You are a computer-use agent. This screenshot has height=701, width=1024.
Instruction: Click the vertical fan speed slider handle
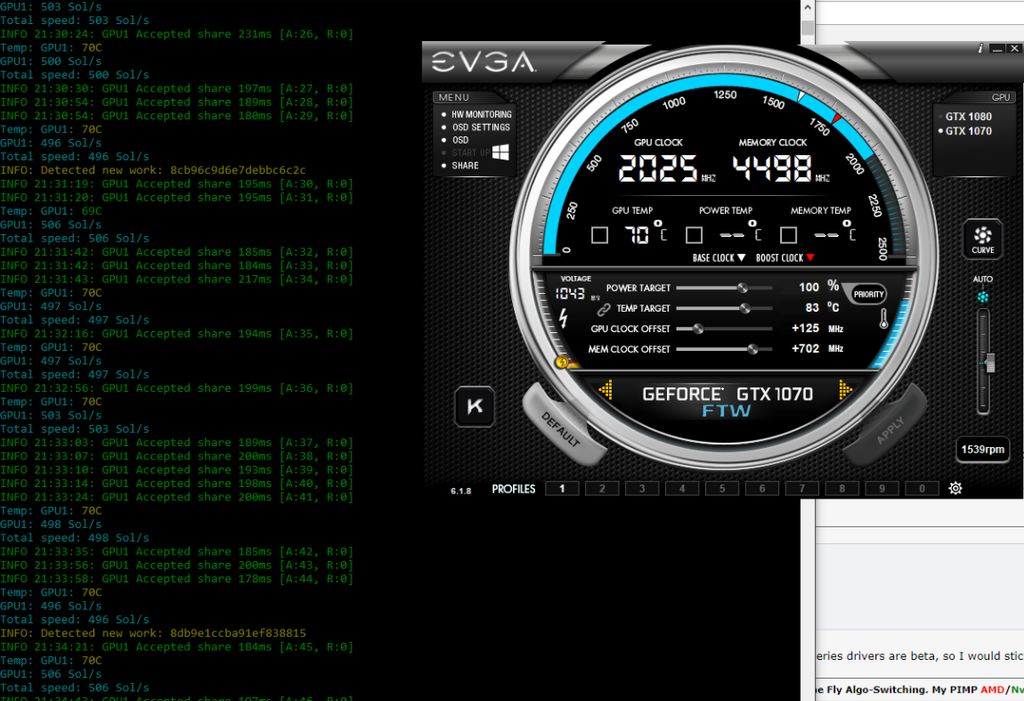click(989, 363)
